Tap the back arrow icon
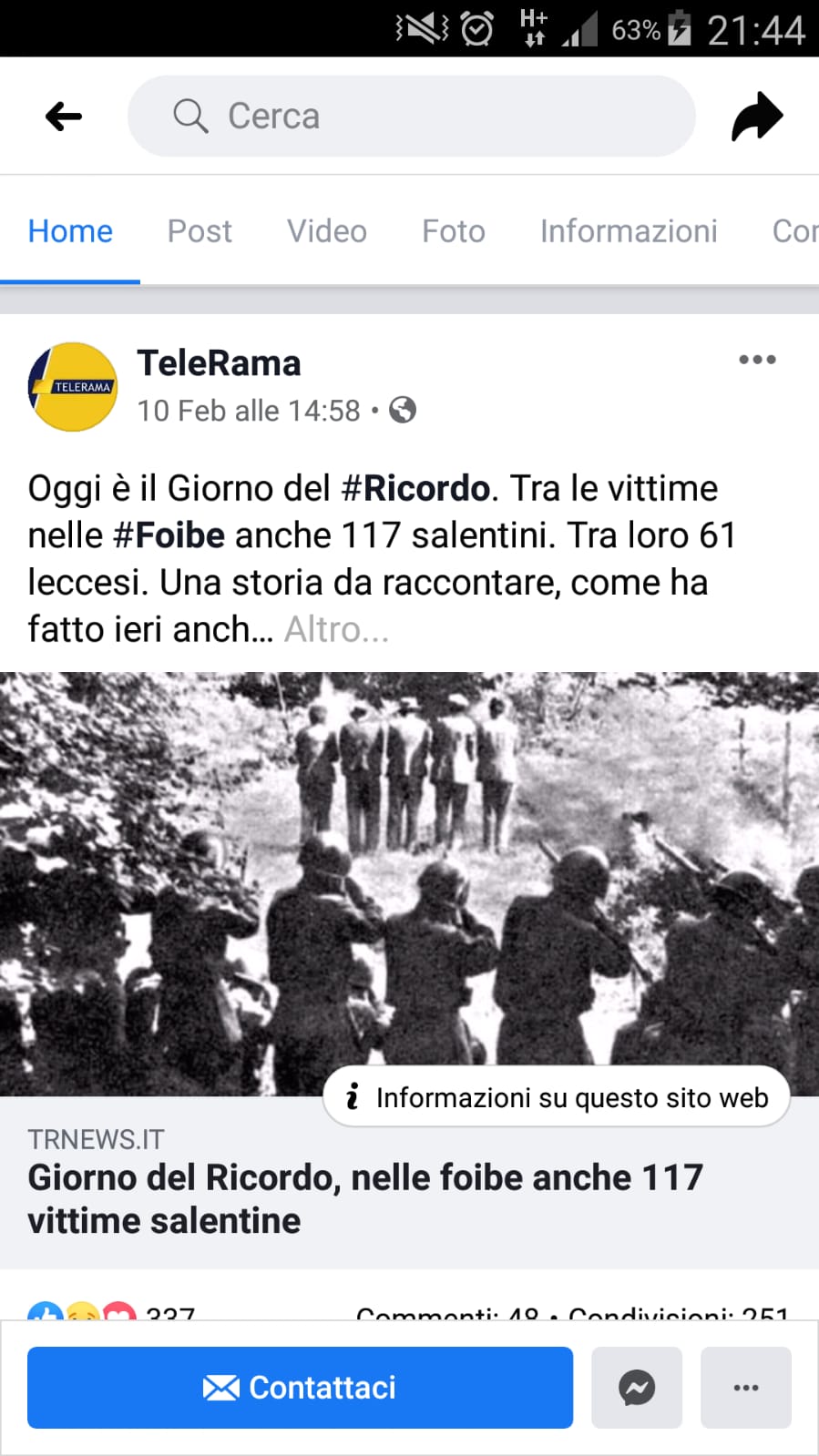819x1456 pixels. coord(64,117)
